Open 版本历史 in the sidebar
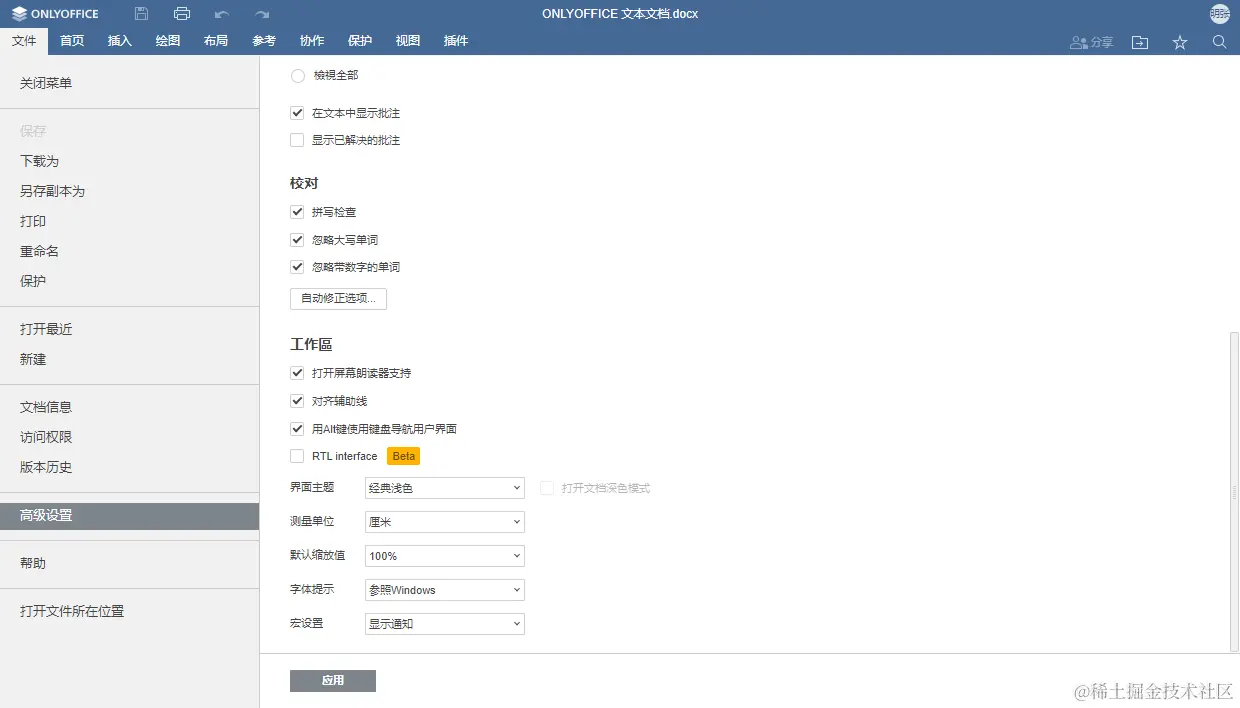The height and width of the screenshot is (708, 1240). click(130, 467)
